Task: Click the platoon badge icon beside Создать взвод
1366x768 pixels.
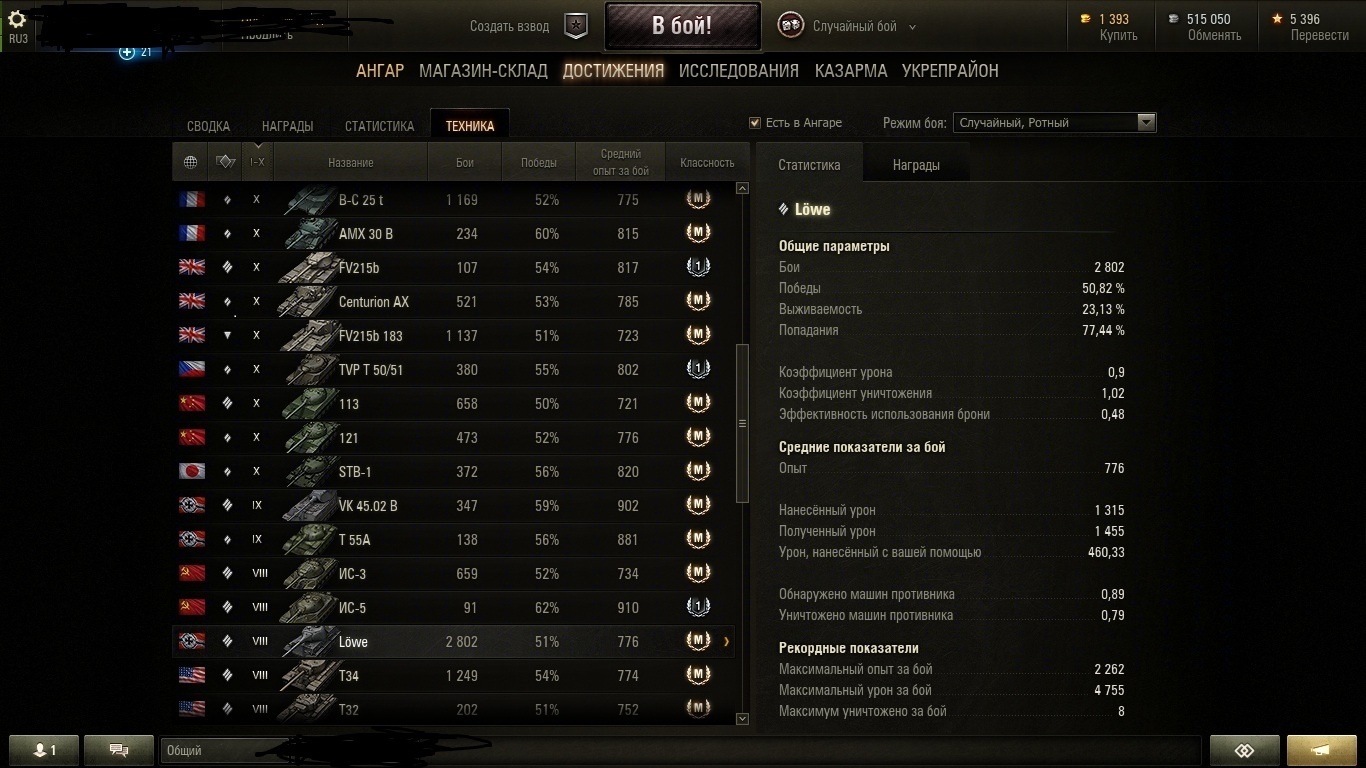Action: point(576,27)
